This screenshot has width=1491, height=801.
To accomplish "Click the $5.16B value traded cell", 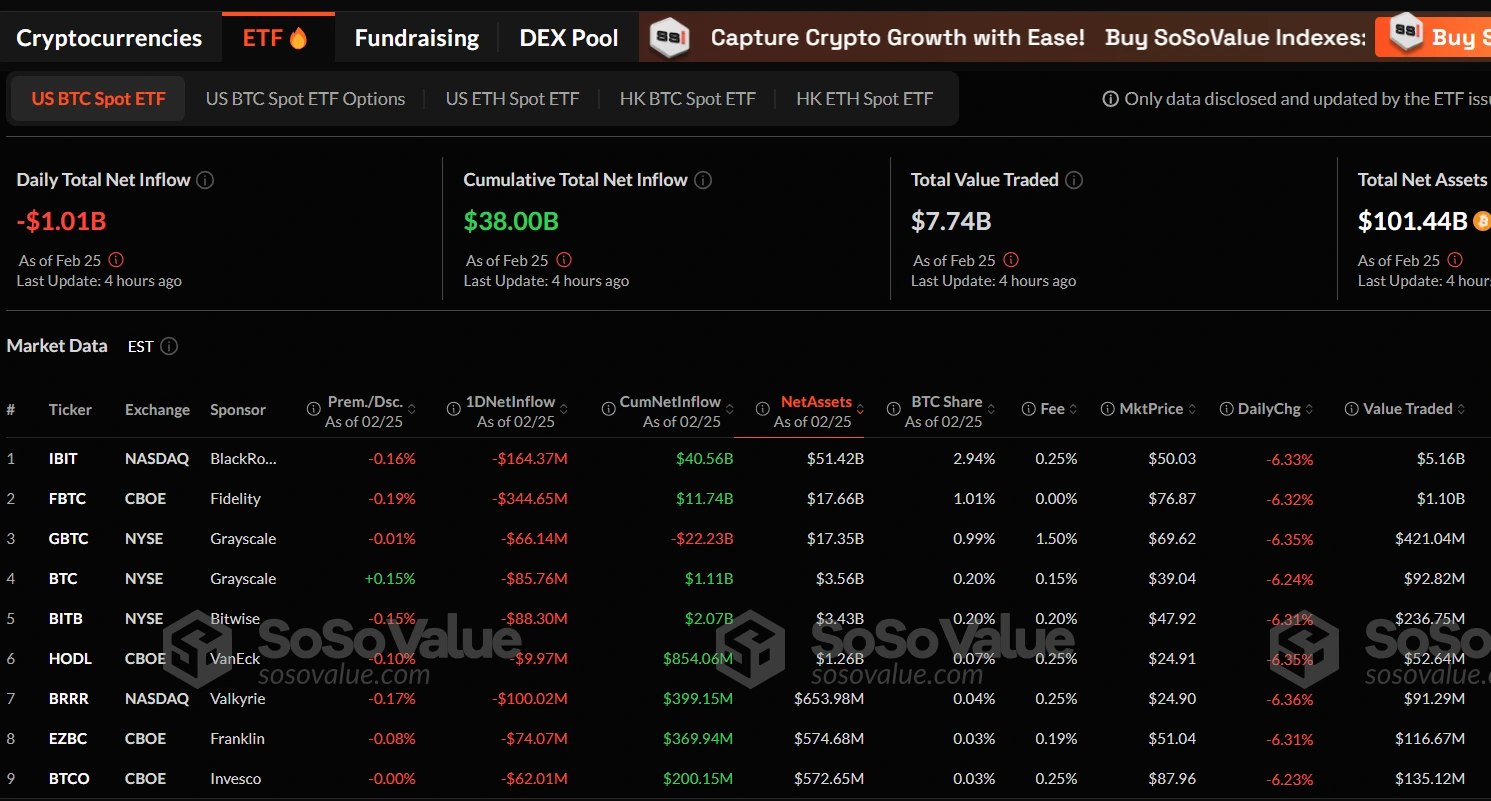I will click(x=1439, y=459).
